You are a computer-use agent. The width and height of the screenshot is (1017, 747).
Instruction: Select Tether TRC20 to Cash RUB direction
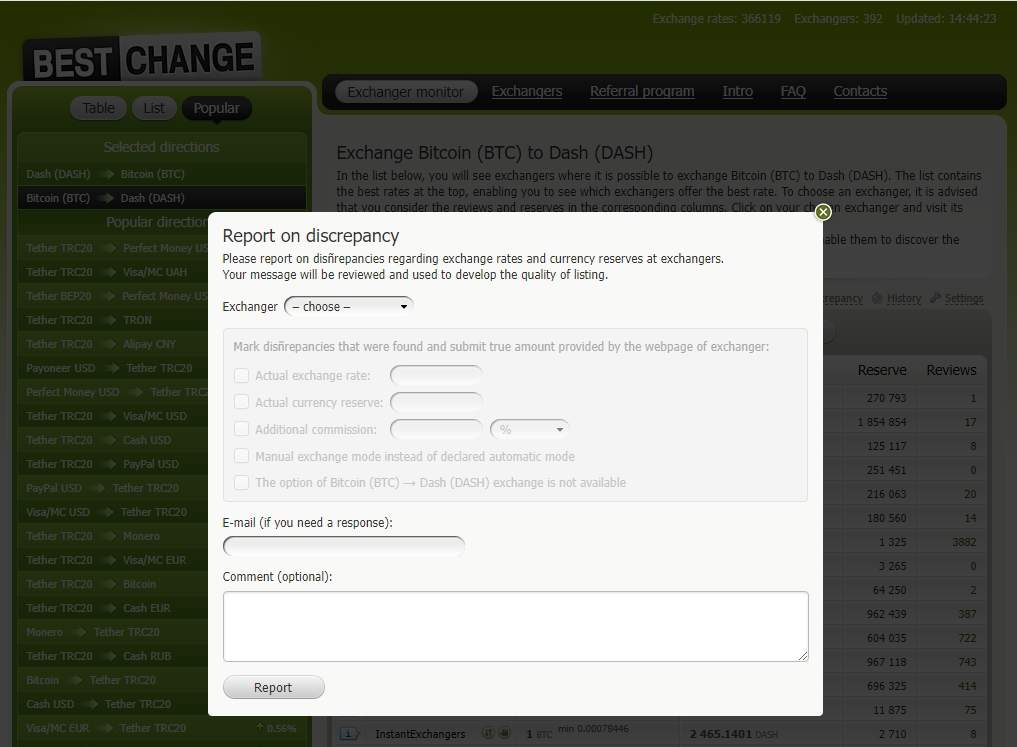[x=114, y=656]
